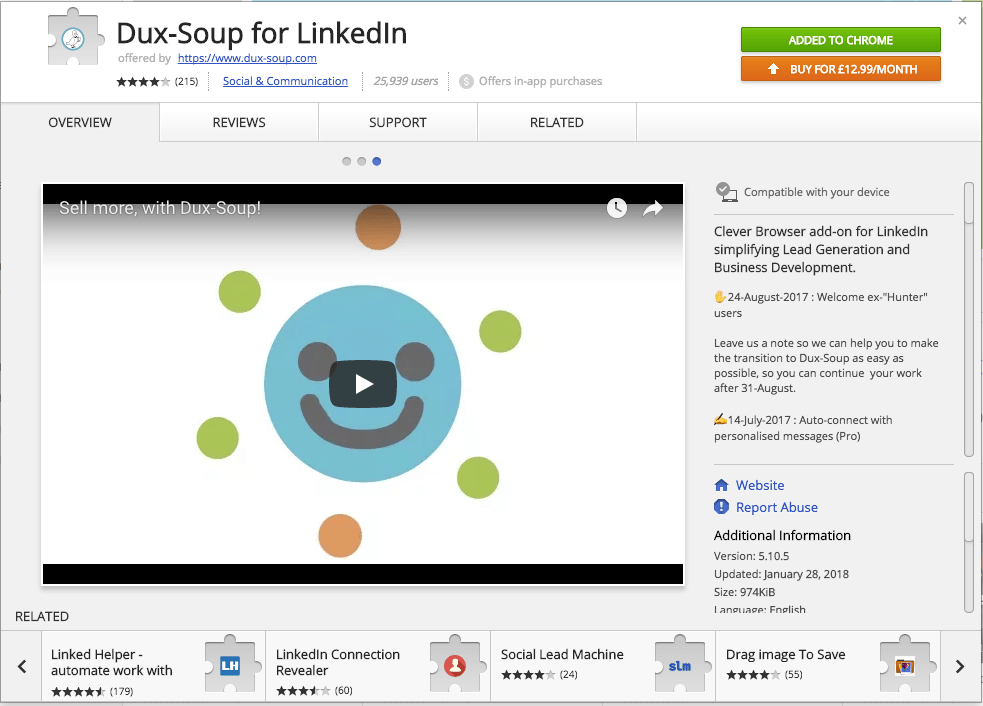The height and width of the screenshot is (706, 983).
Task: Open the Website link
Action: (760, 485)
